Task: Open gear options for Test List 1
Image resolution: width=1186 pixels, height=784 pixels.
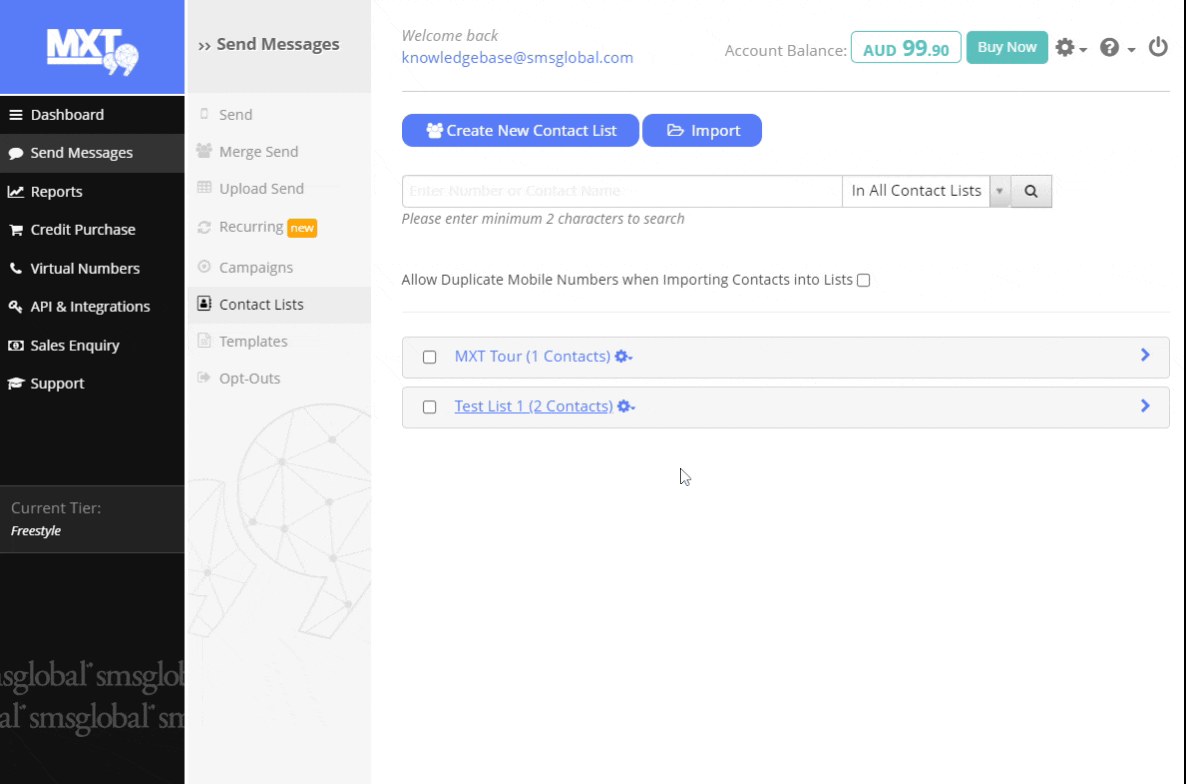Action: tap(626, 407)
